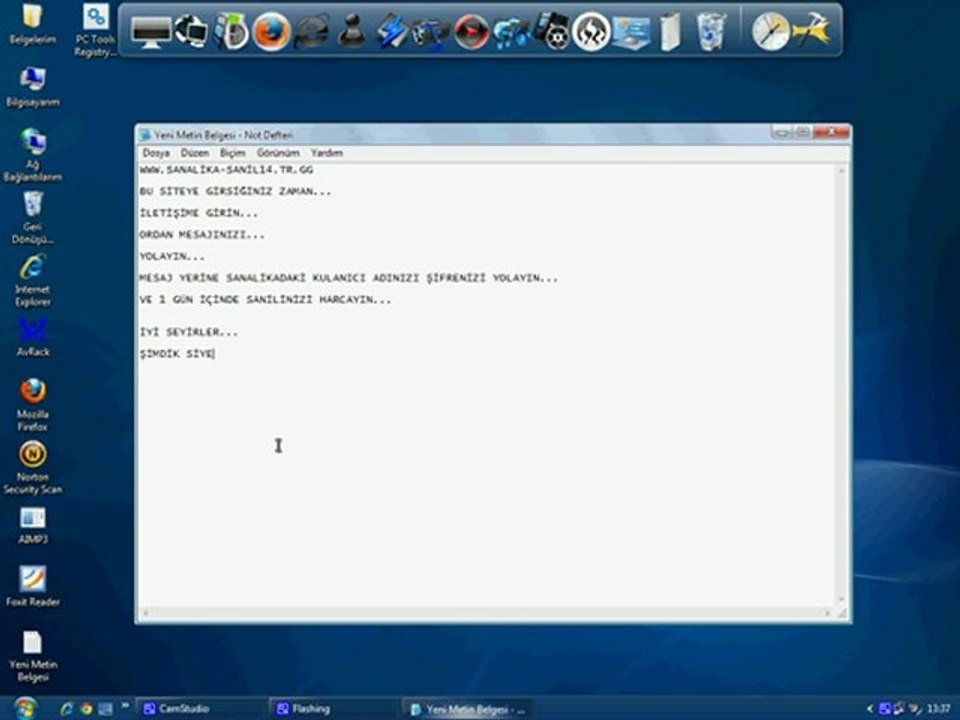Select PC Tools Registry desktop icon

pyautogui.click(x=95, y=31)
